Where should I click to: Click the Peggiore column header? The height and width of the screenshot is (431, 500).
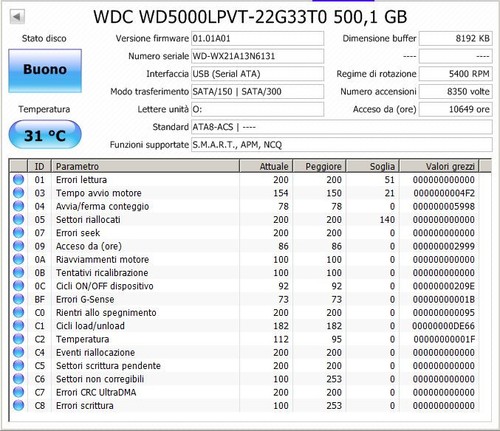click(319, 166)
